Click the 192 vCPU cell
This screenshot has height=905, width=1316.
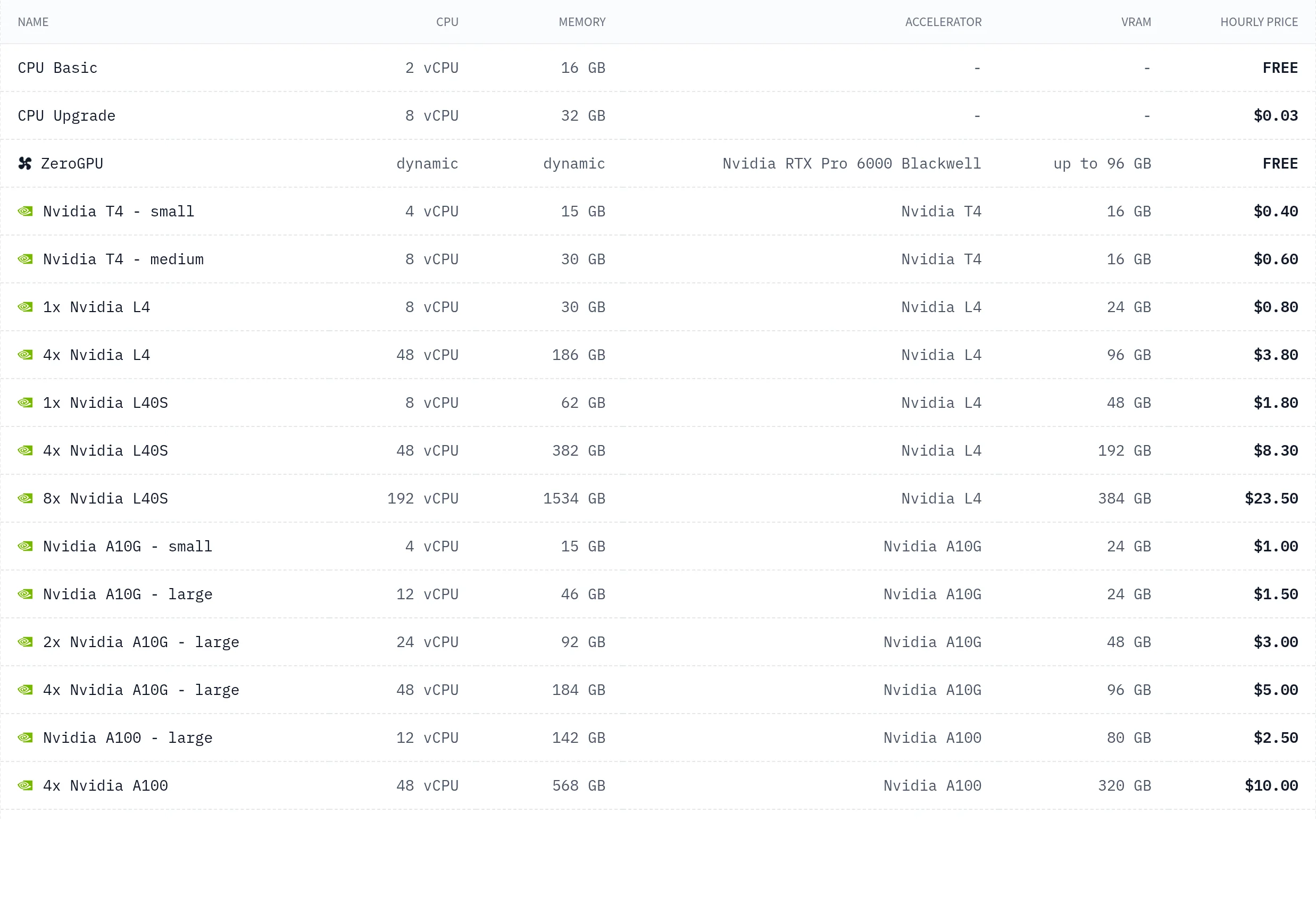(x=422, y=498)
